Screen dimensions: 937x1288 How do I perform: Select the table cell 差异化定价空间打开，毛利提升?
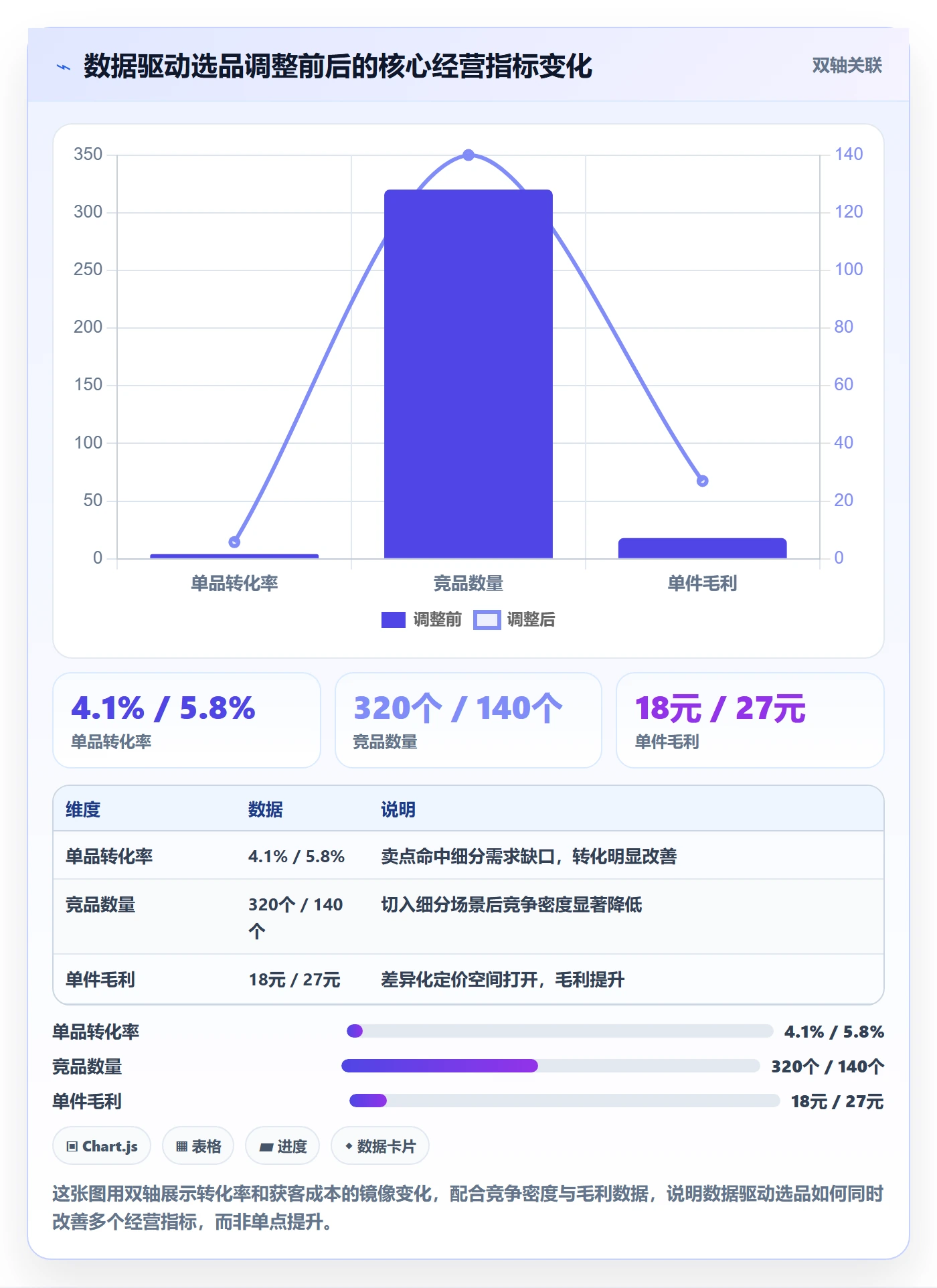pyautogui.click(x=503, y=979)
